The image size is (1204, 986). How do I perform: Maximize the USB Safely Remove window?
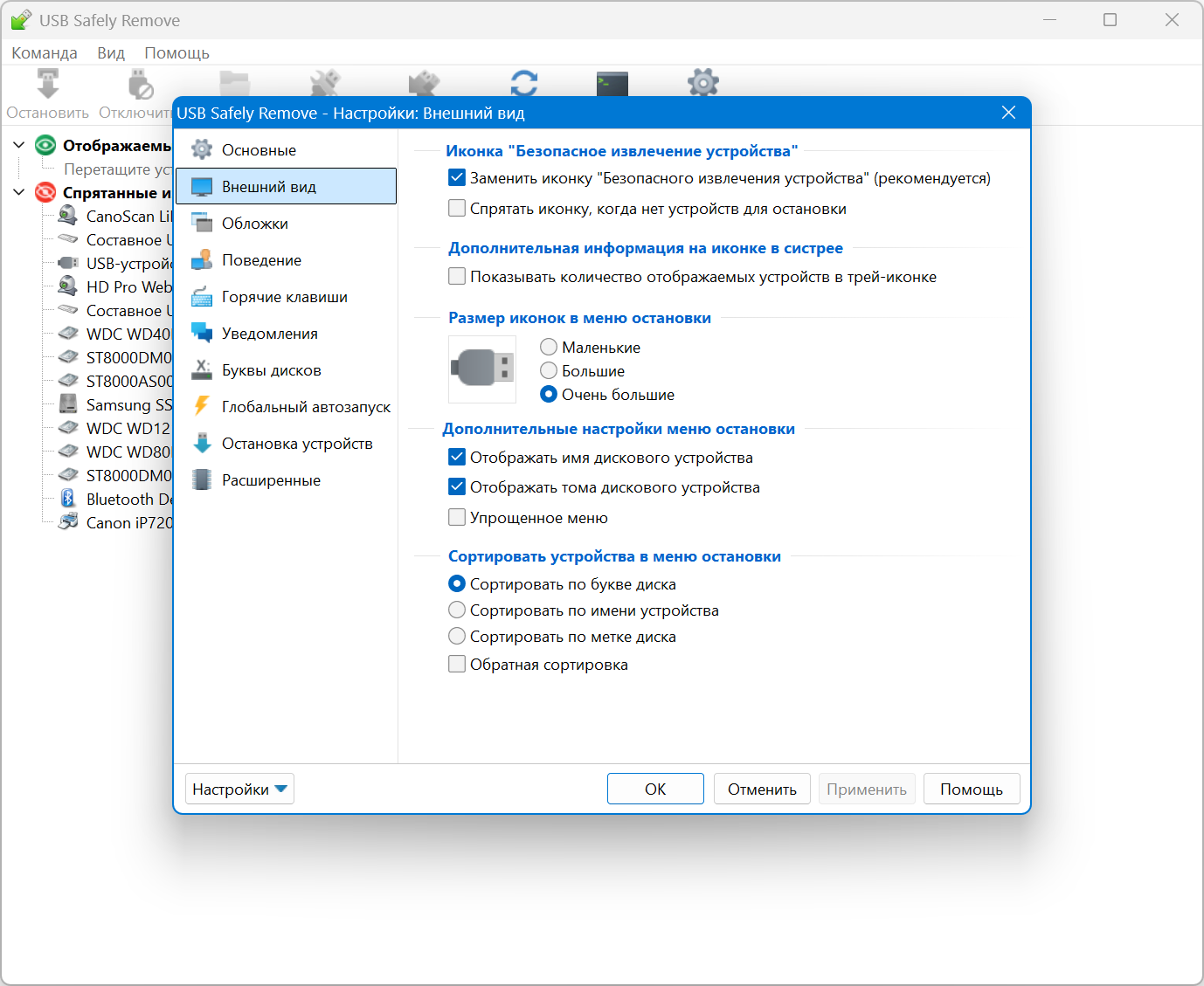point(1110,19)
